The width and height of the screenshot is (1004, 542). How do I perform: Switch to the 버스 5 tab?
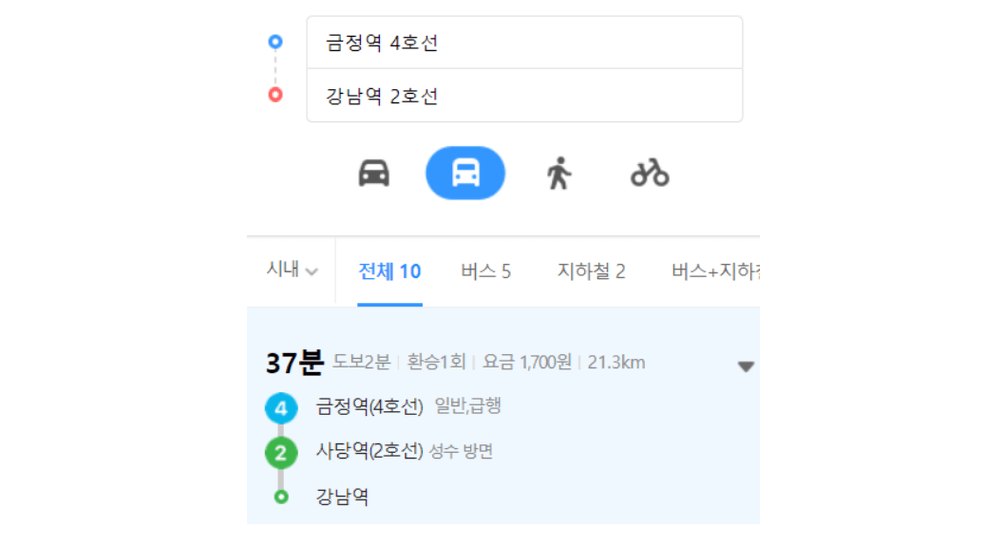486,272
